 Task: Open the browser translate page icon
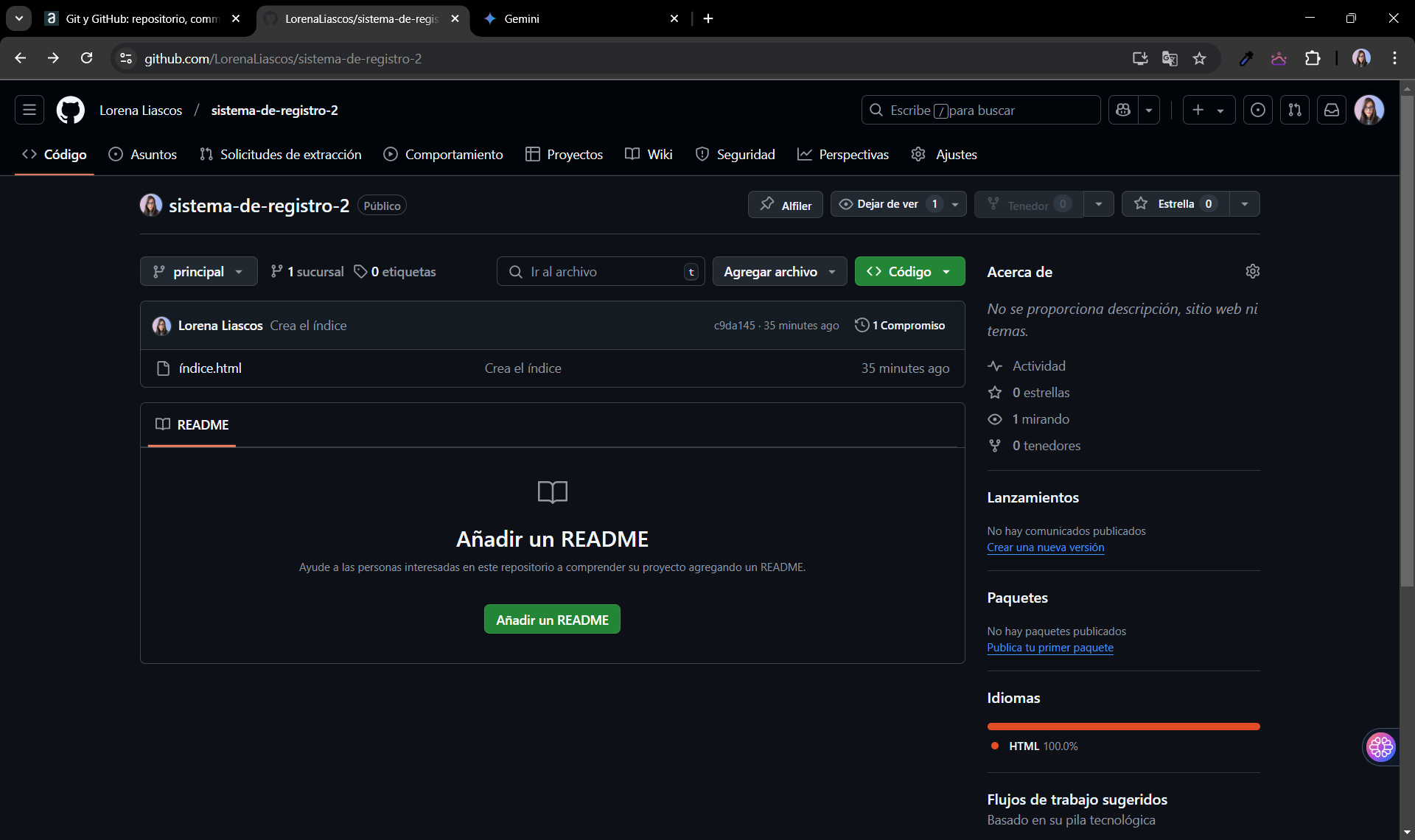click(1170, 58)
